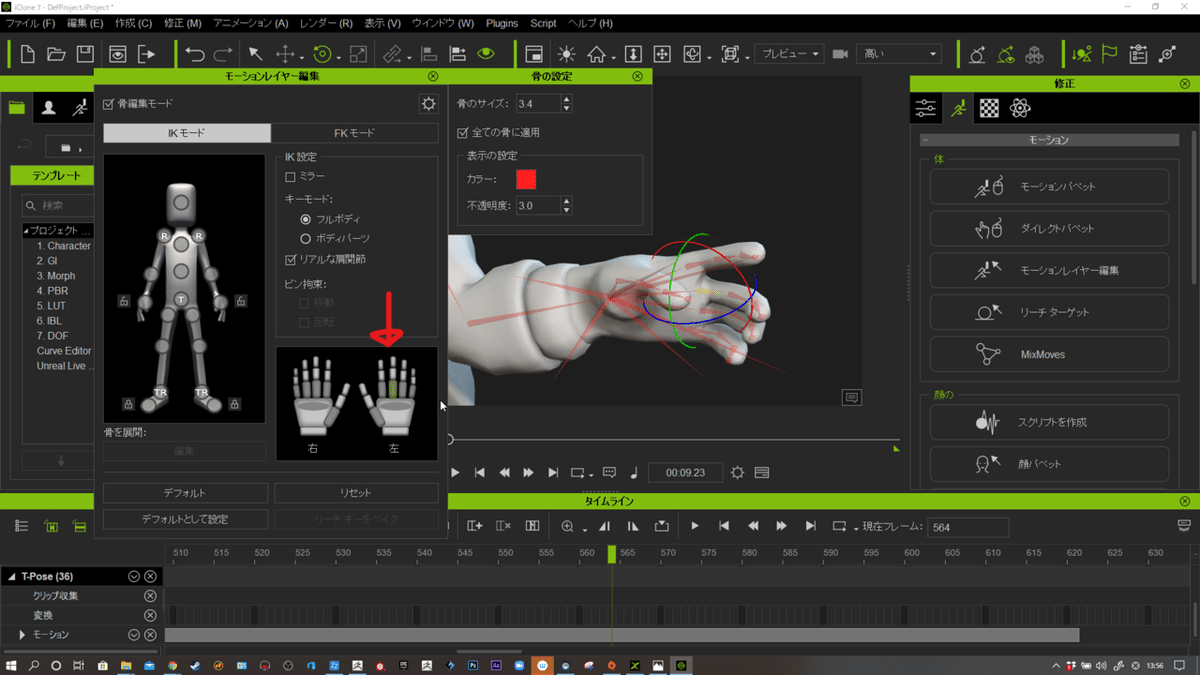Toggle the 全ての骨に適用 checkbox
The width and height of the screenshot is (1200, 675).
[462, 132]
